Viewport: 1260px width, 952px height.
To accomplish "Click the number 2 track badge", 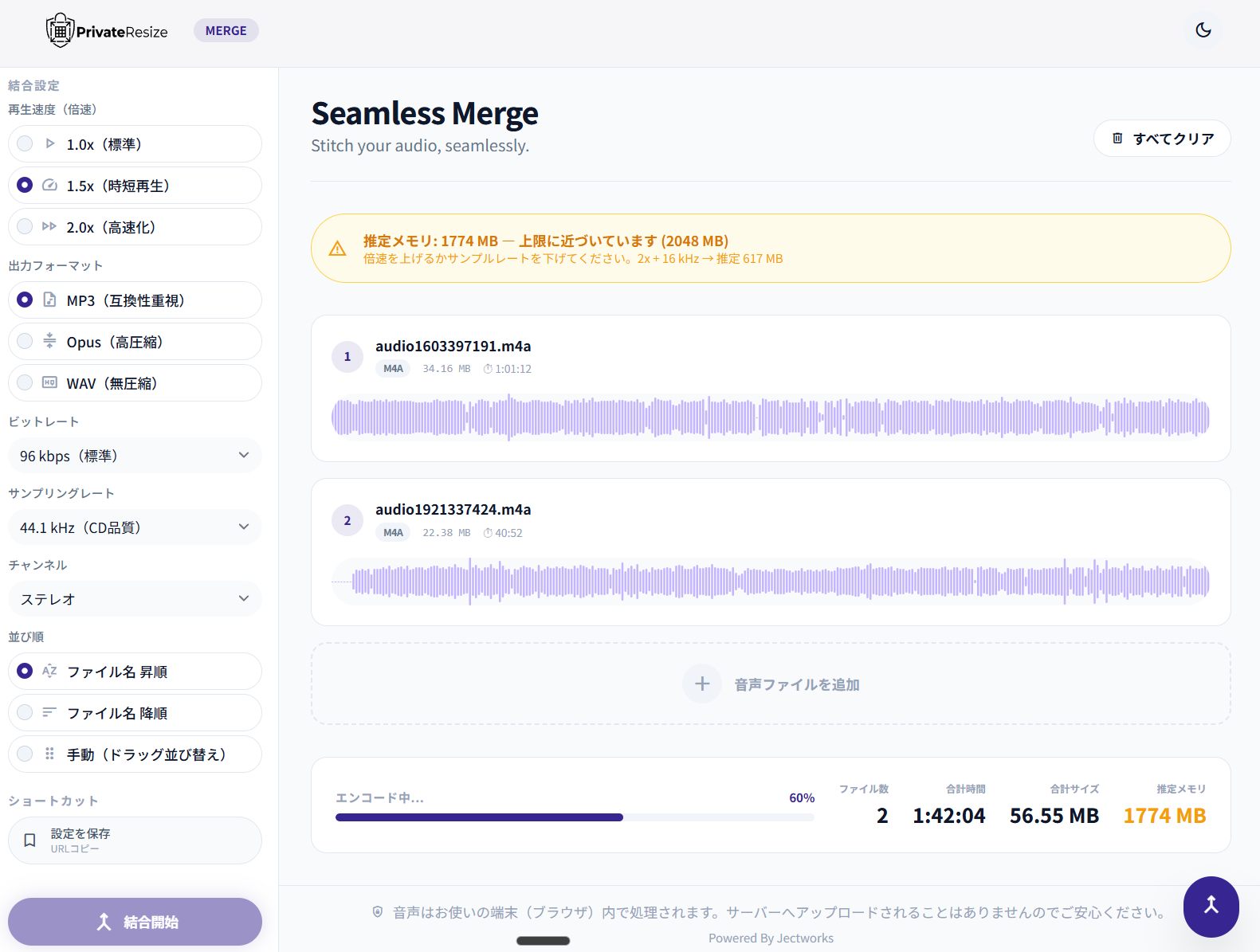I will (x=347, y=520).
